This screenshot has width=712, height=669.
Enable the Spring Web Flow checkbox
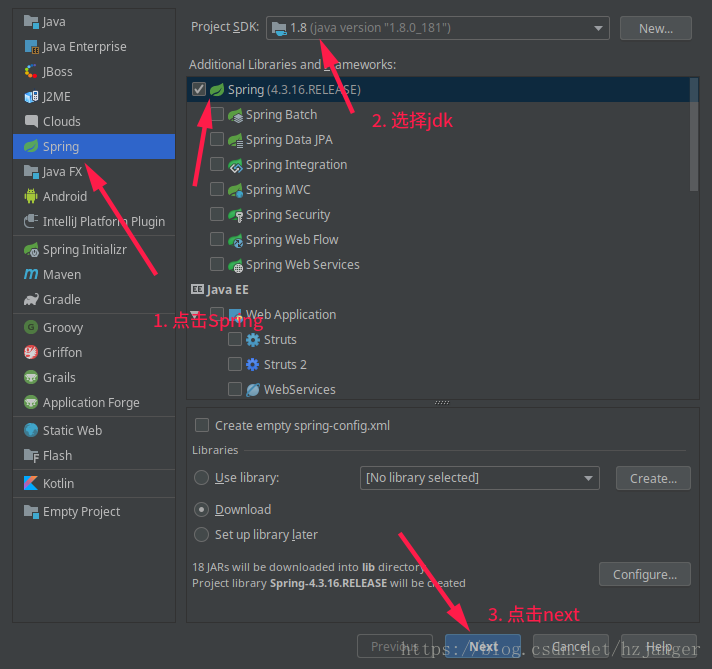click(217, 239)
